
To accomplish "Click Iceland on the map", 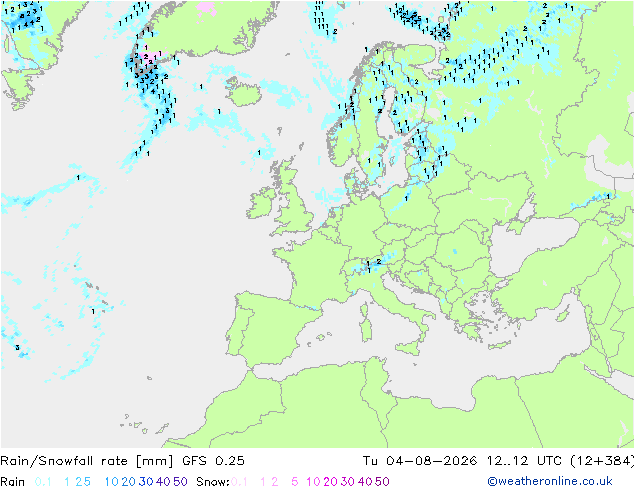I will (x=243, y=92).
